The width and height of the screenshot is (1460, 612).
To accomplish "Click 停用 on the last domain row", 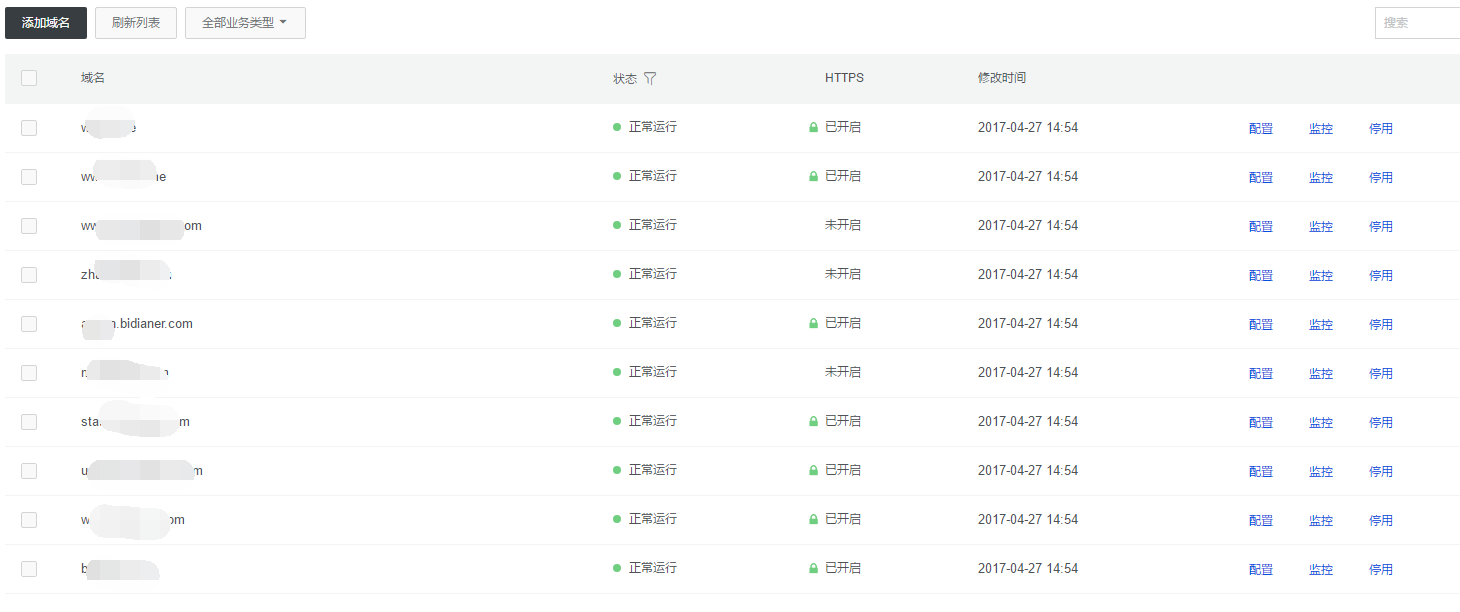I will click(1381, 570).
